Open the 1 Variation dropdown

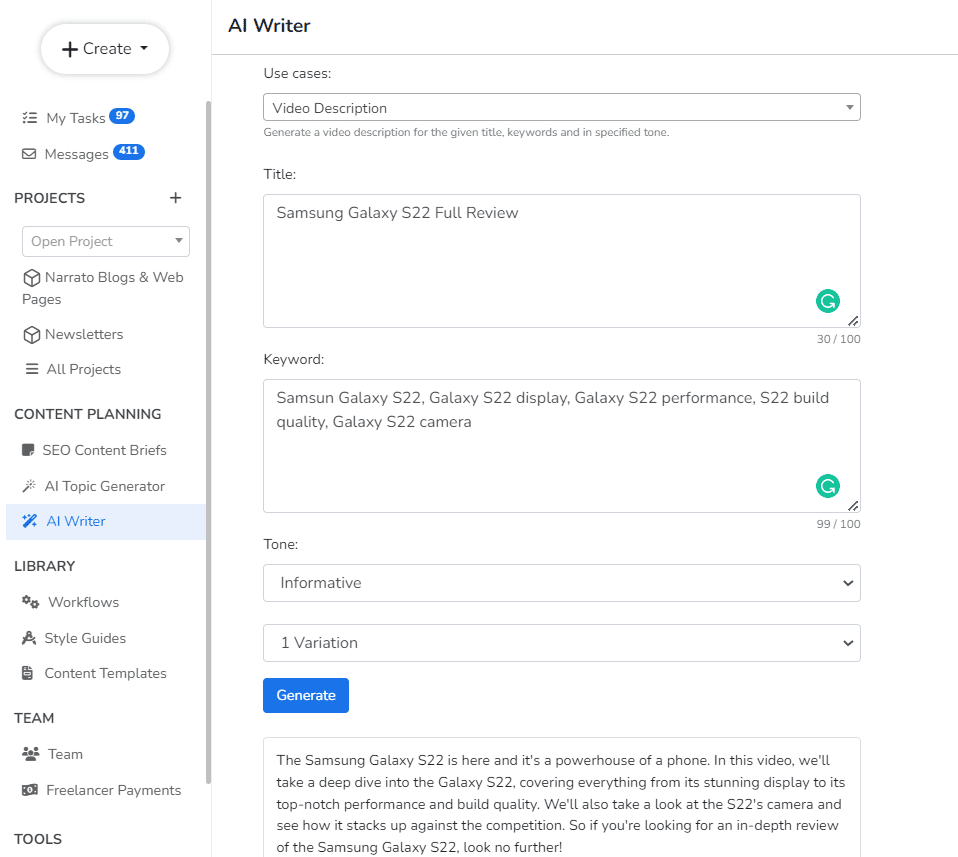point(561,643)
